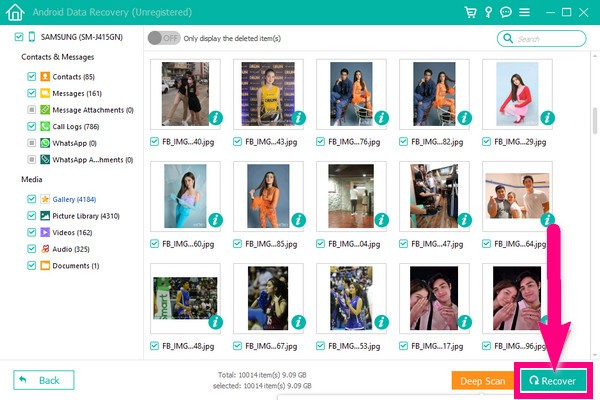The height and width of the screenshot is (400, 600).
Task: Open the shopping cart purchase icon
Action: 471,12
